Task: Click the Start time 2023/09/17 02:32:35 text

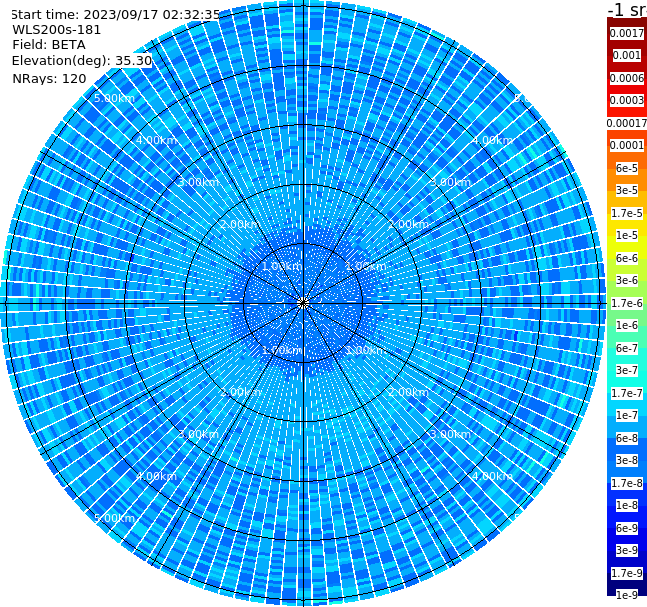Action: [x=116, y=14]
